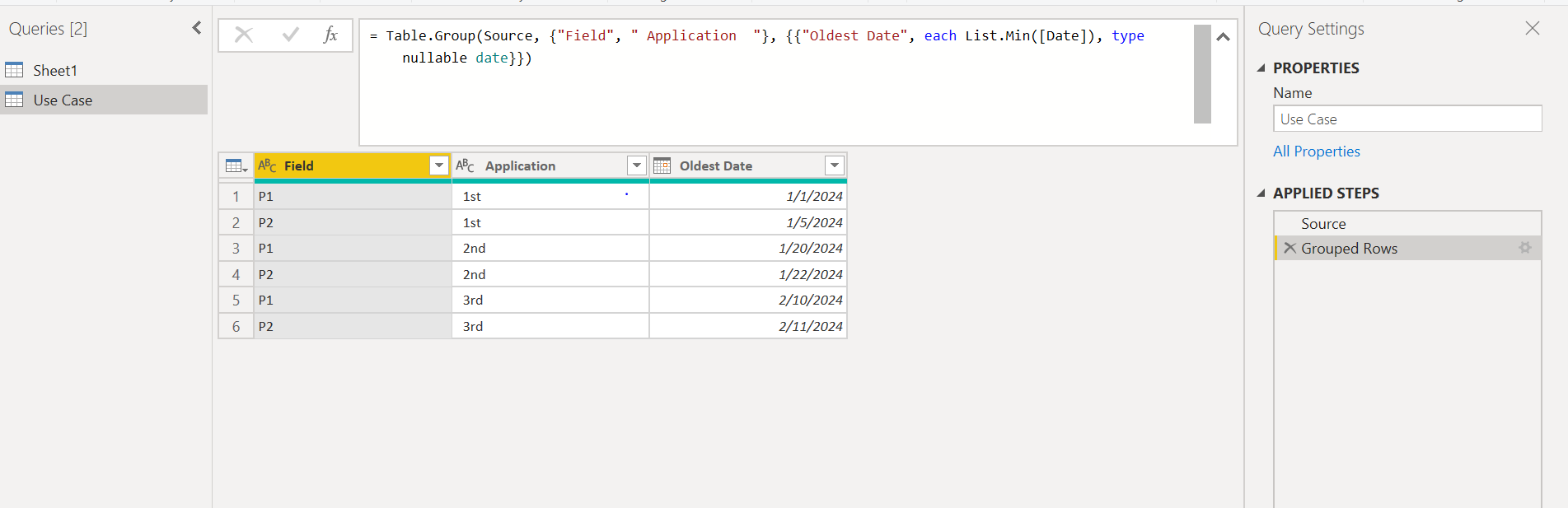Image resolution: width=1568 pixels, height=508 pixels.
Task: Click the Use Case table icon
Action: coord(14,100)
